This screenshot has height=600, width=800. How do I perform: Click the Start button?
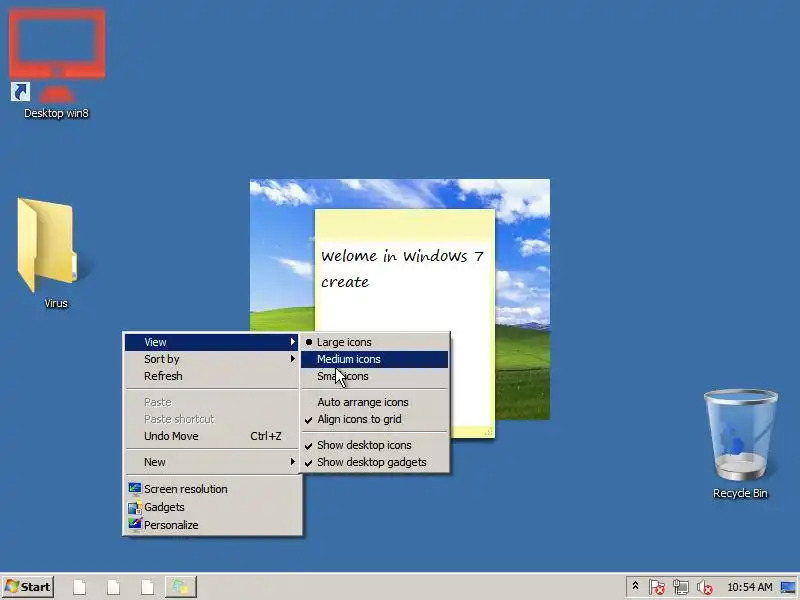click(x=28, y=587)
